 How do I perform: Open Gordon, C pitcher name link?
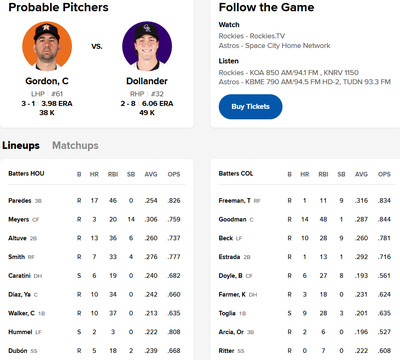[47, 81]
